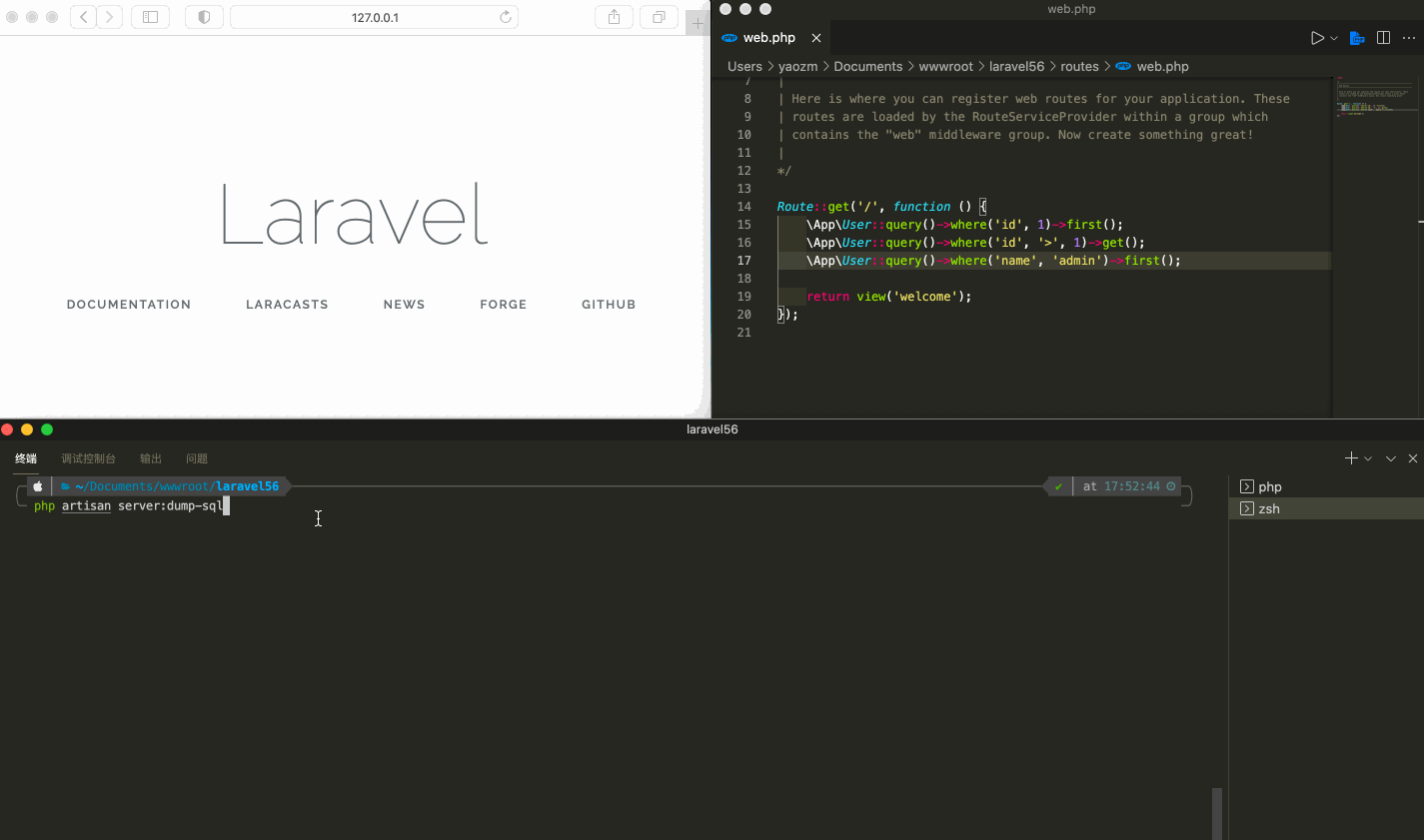Open the NEWS link
Viewport: 1424px width, 840px height.
(x=404, y=305)
